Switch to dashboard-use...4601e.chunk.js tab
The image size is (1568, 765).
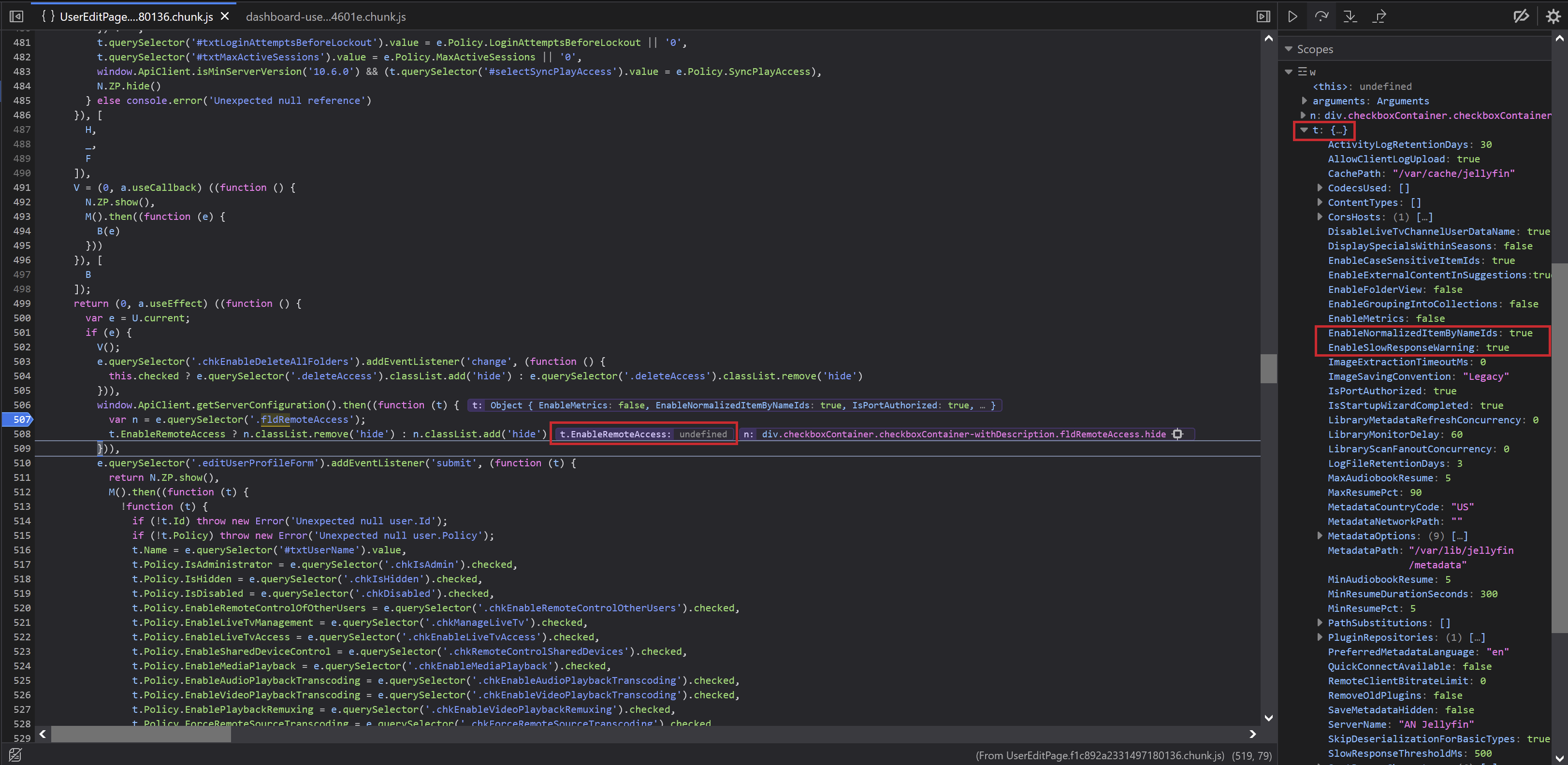coord(326,16)
